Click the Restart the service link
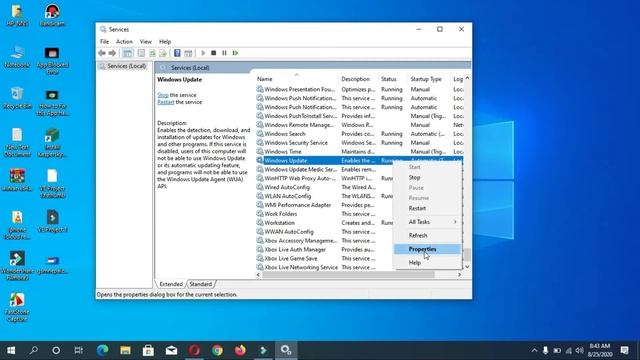Image resolution: width=640 pixels, height=360 pixels. [166, 102]
